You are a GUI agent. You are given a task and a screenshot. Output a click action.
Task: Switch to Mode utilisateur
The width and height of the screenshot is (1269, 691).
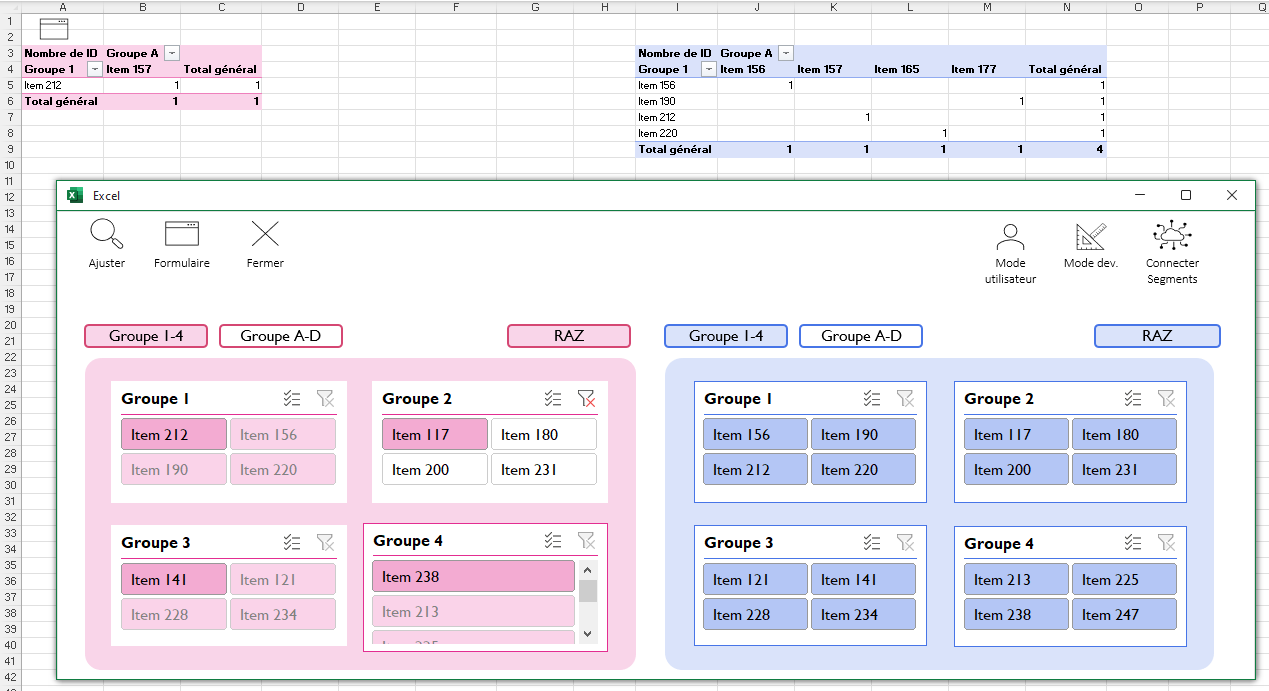(x=1010, y=237)
